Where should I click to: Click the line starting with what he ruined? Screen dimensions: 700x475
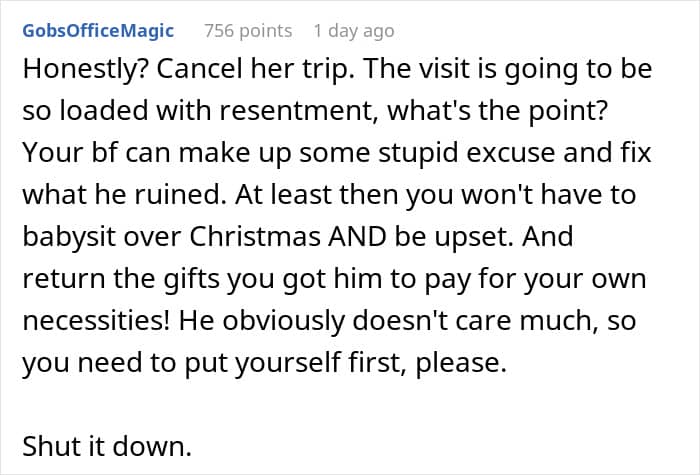[329, 195]
